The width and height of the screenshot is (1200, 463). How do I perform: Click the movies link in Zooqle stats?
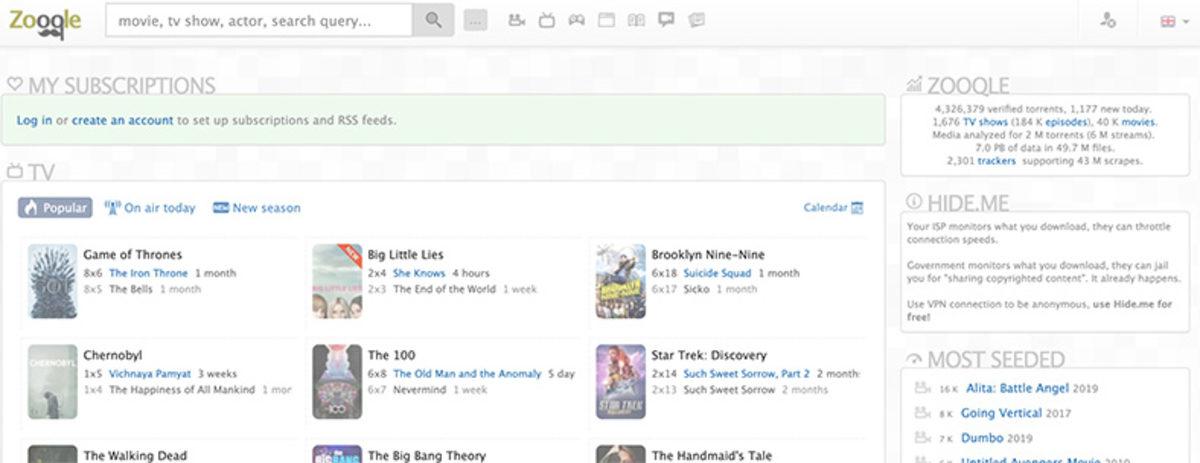pyautogui.click(x=1138, y=121)
